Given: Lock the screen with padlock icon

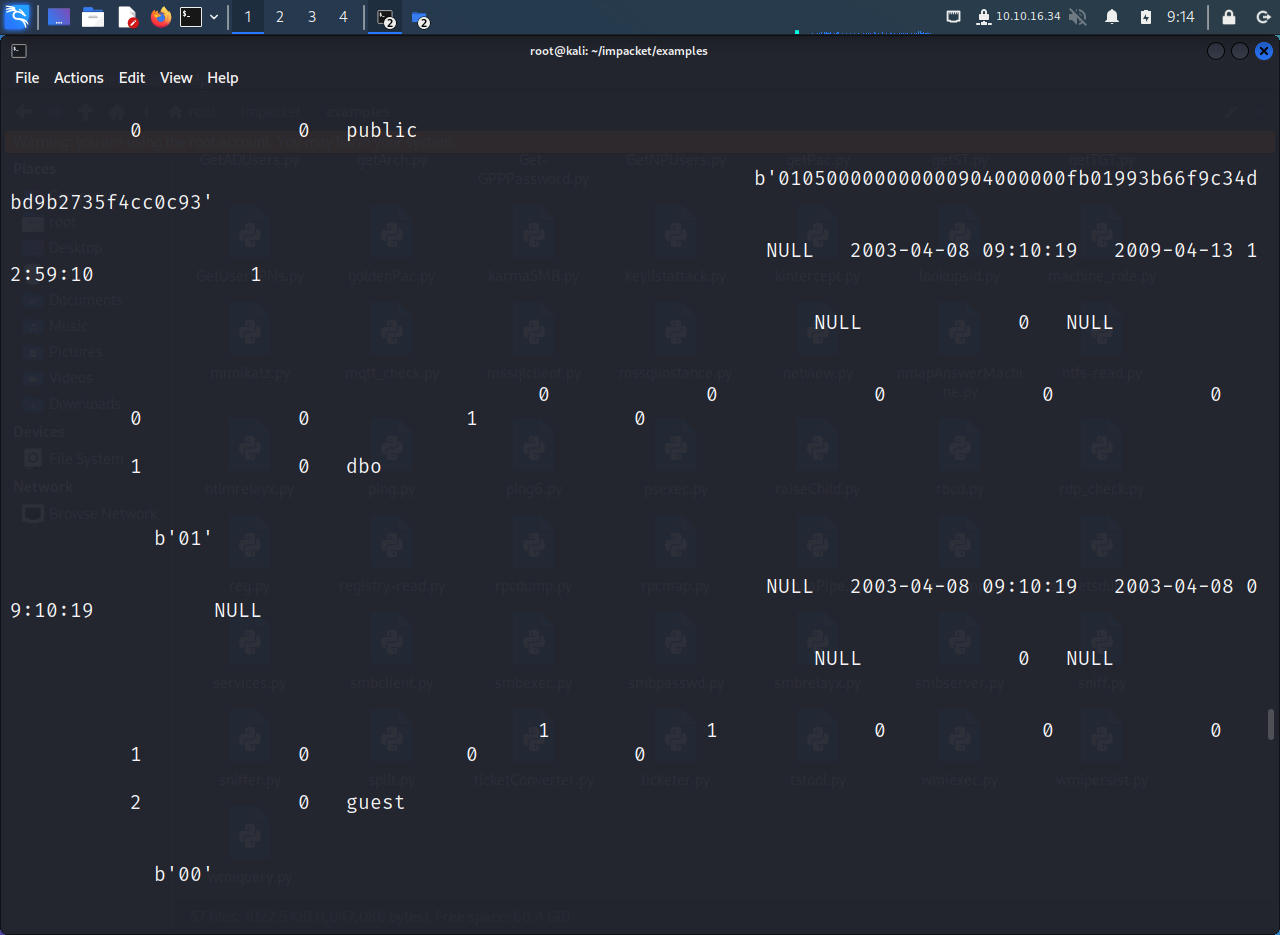Looking at the screenshot, I should (1229, 17).
